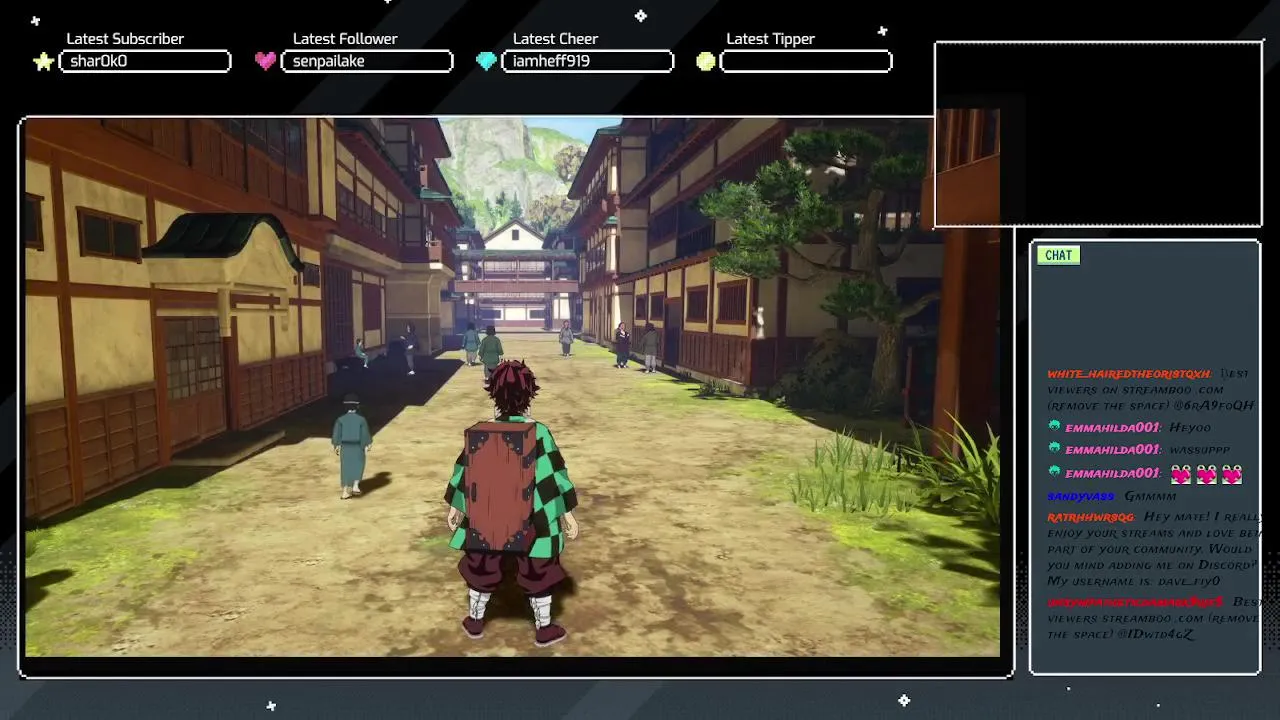This screenshot has height=720, width=1280.
Task: Click the pink heart Latest Follower icon
Action: click(x=265, y=61)
